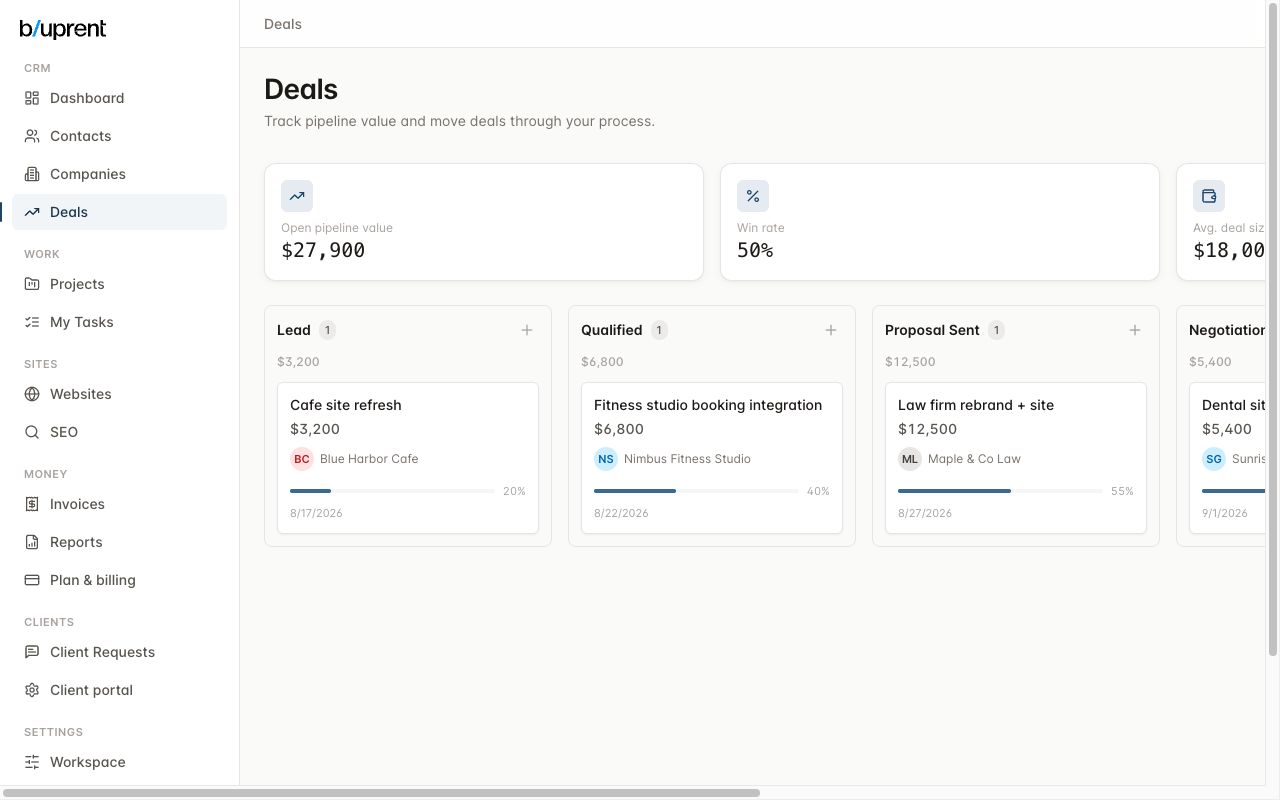
Task: Click the 50% win rate value
Action: tap(755, 251)
